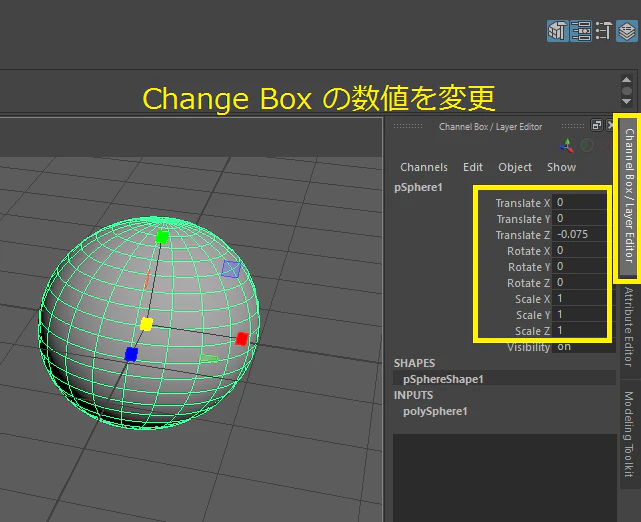Select the Rotate Y channel label
The height and width of the screenshot is (522, 641).
click(x=529, y=267)
